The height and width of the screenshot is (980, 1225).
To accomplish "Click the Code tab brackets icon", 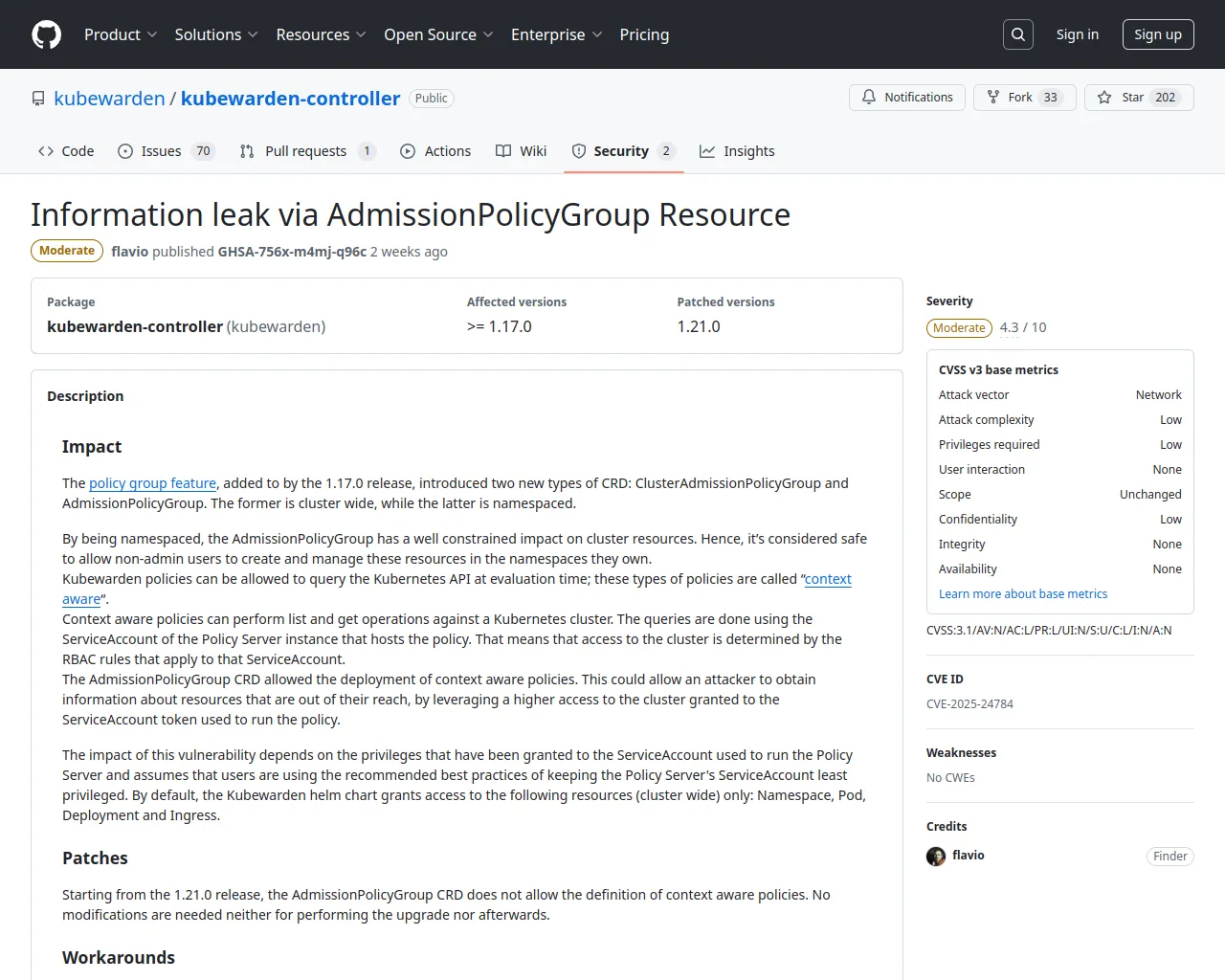I will [46, 151].
